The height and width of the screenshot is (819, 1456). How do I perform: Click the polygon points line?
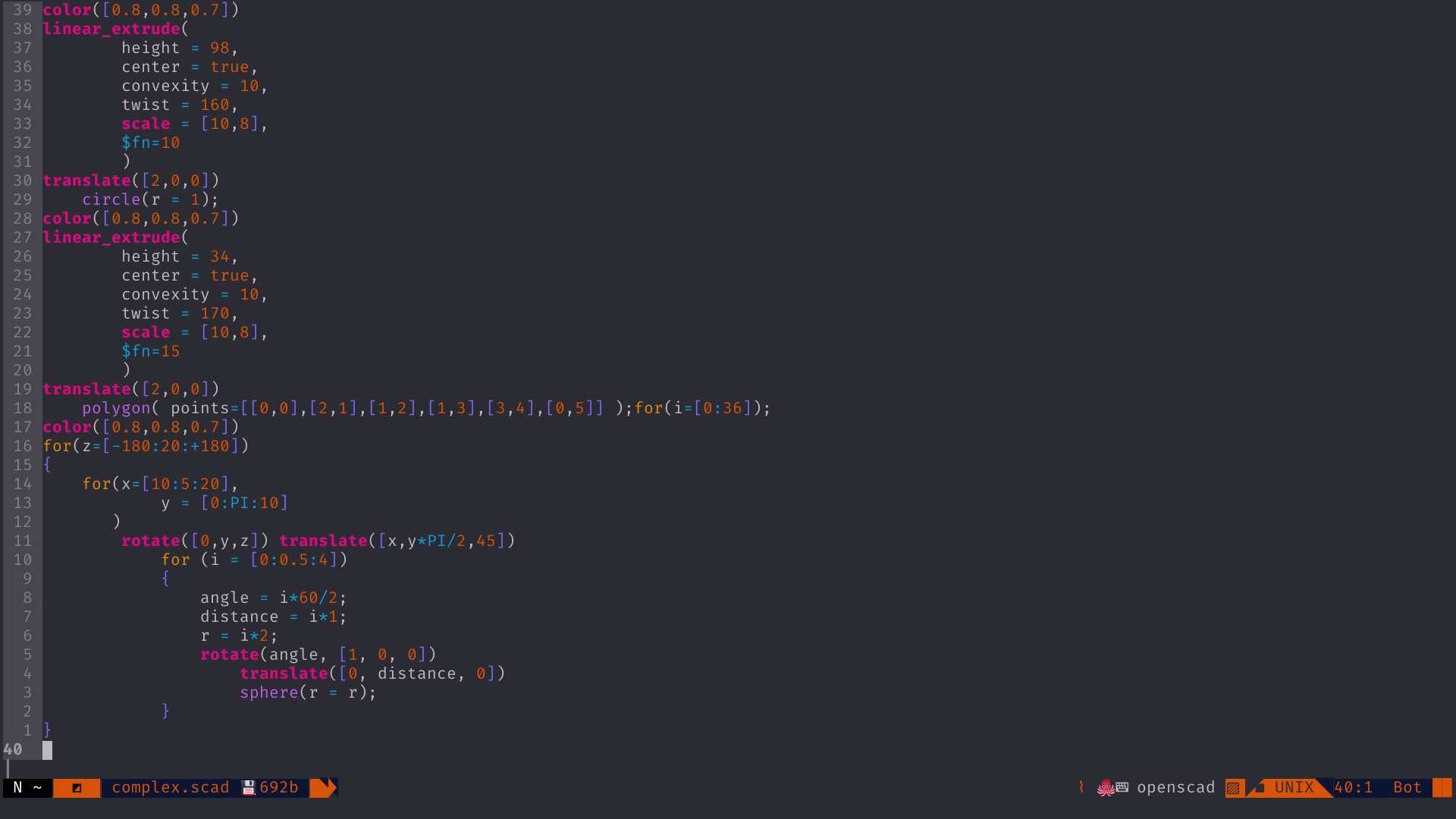click(426, 408)
